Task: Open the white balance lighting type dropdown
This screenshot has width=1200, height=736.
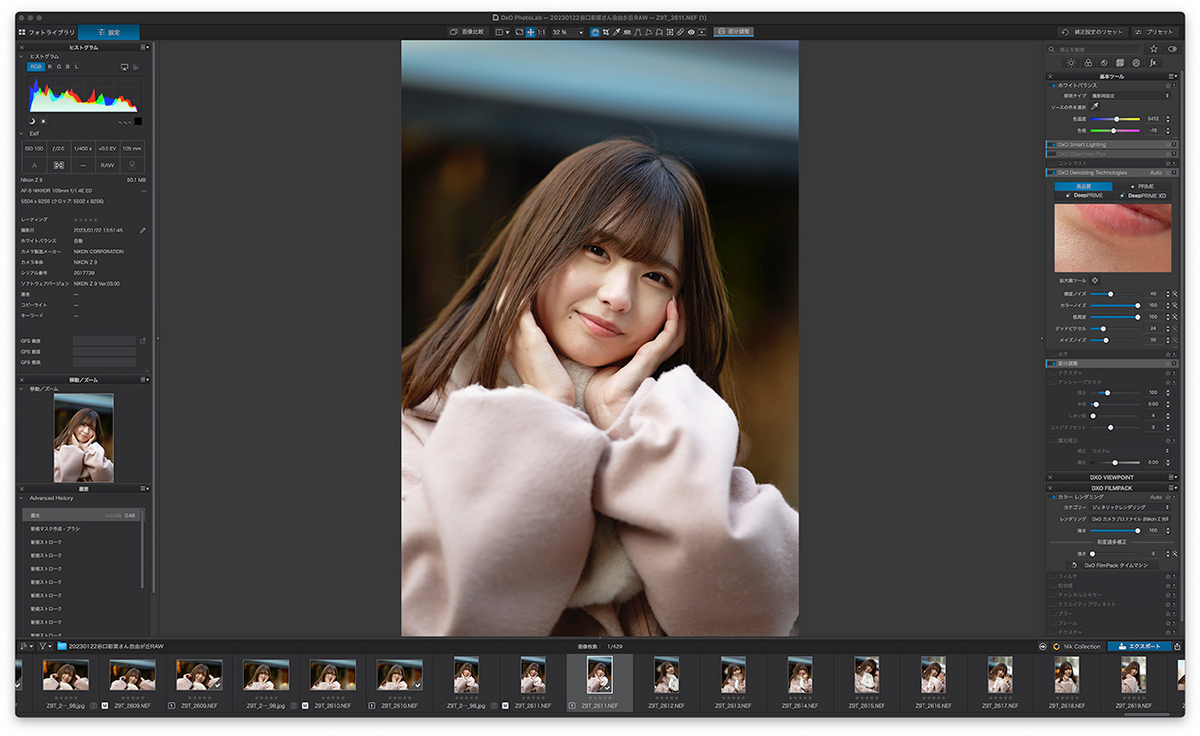Action: (1130, 96)
